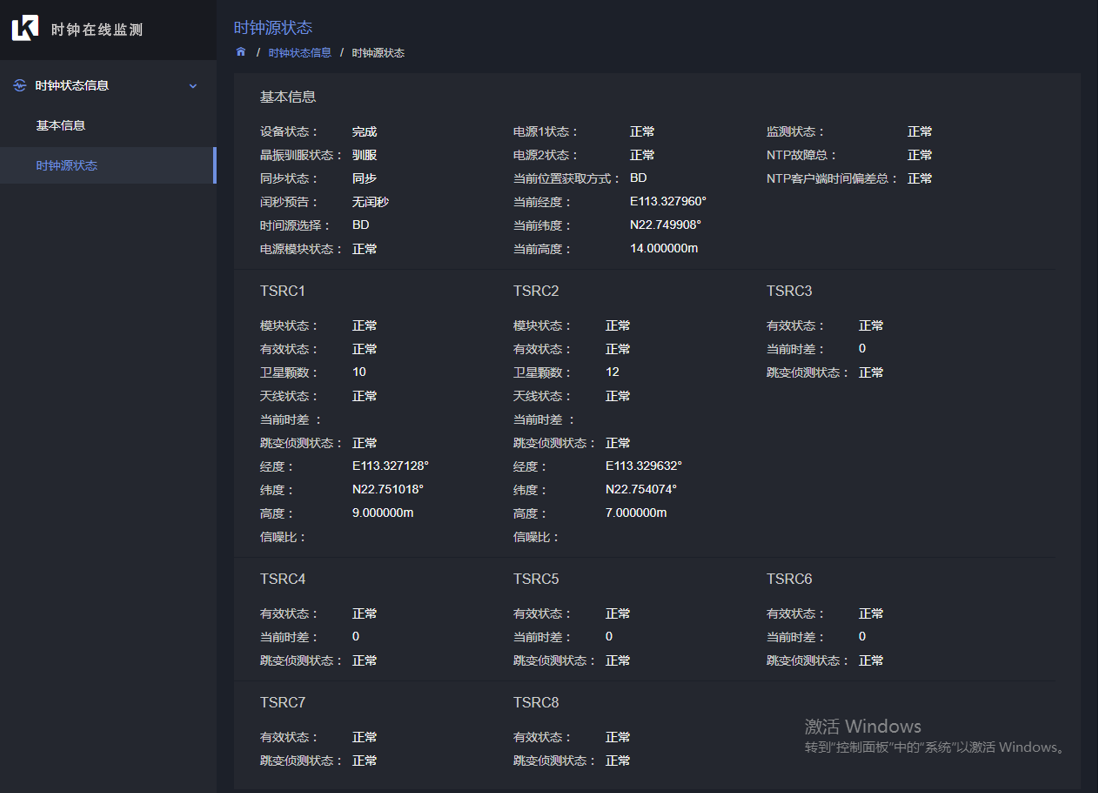Click the home icon in breadcrumb
1098x793 pixels.
tap(241, 52)
